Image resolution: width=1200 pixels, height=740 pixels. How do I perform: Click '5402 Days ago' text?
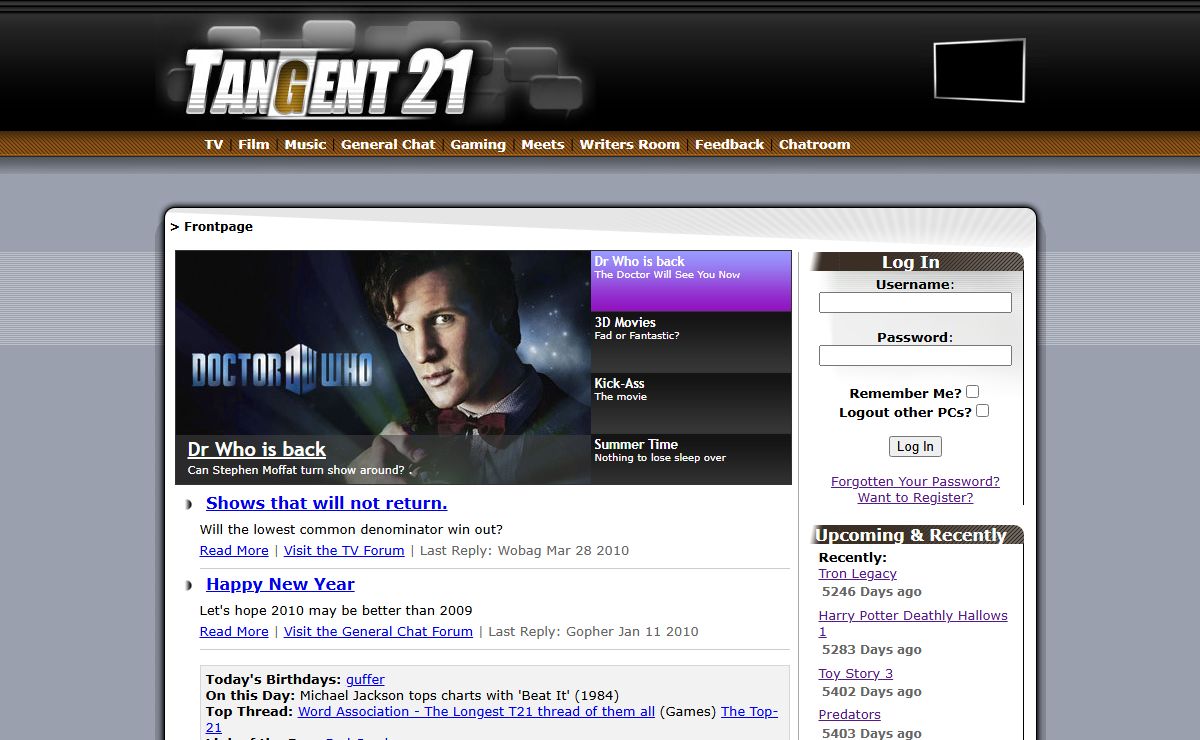click(872, 691)
